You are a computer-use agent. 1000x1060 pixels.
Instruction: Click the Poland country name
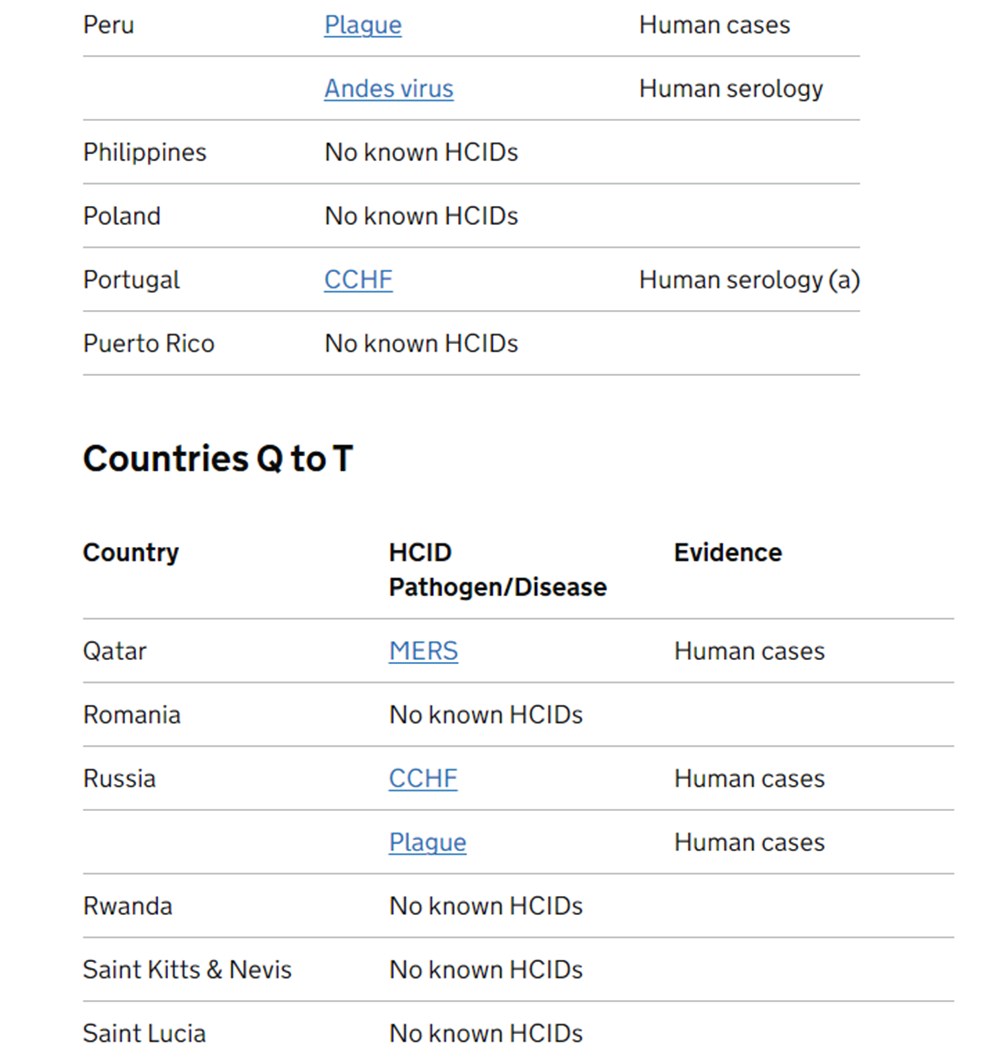(122, 216)
